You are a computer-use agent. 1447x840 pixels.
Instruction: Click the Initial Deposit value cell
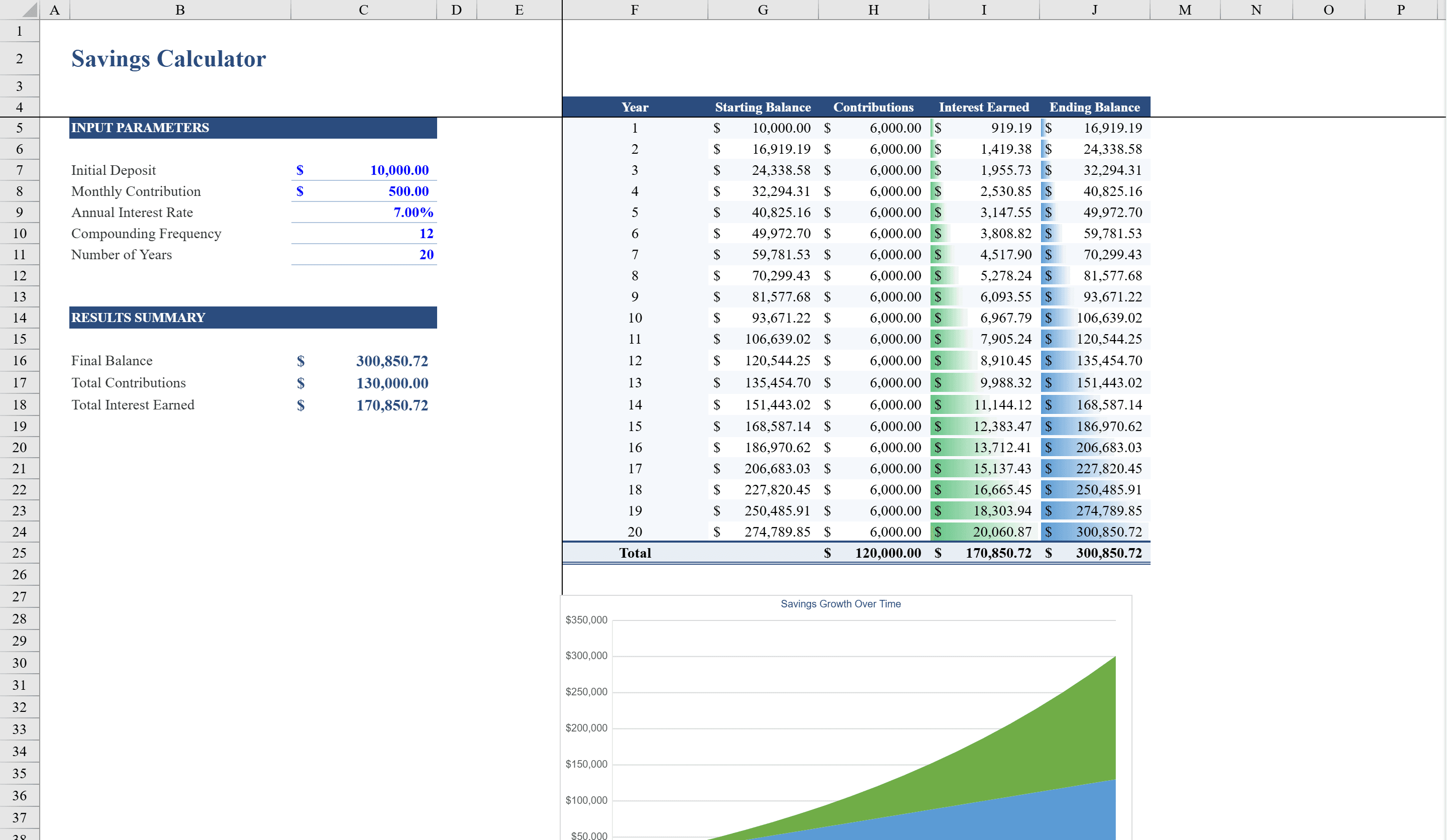pos(379,170)
